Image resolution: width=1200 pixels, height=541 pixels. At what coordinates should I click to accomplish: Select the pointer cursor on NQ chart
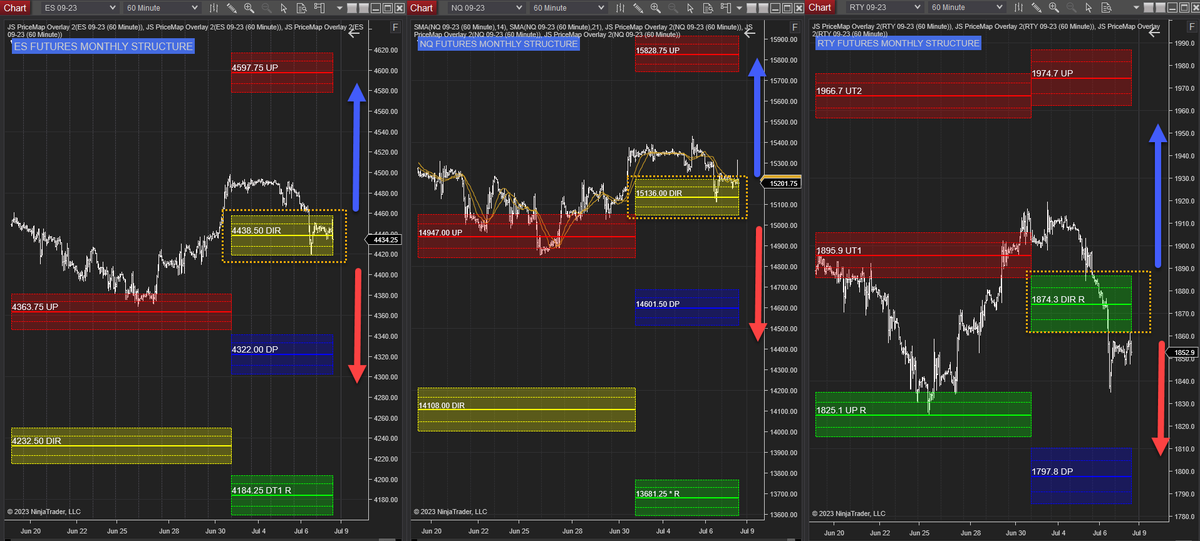pyautogui.click(x=690, y=8)
